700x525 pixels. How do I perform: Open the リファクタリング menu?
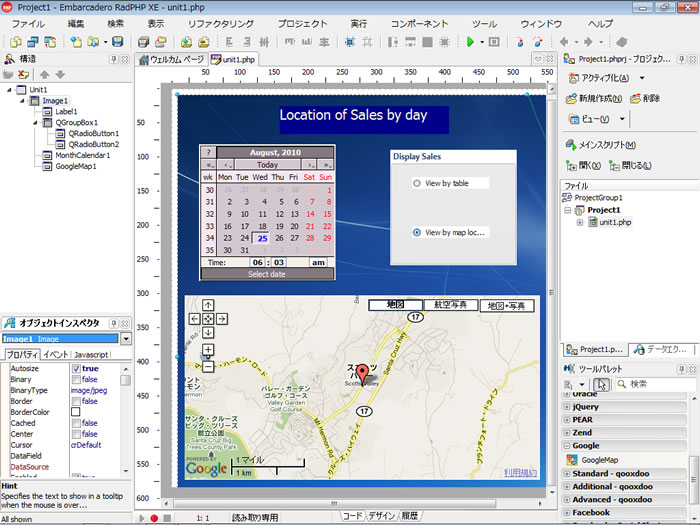[x=220, y=22]
